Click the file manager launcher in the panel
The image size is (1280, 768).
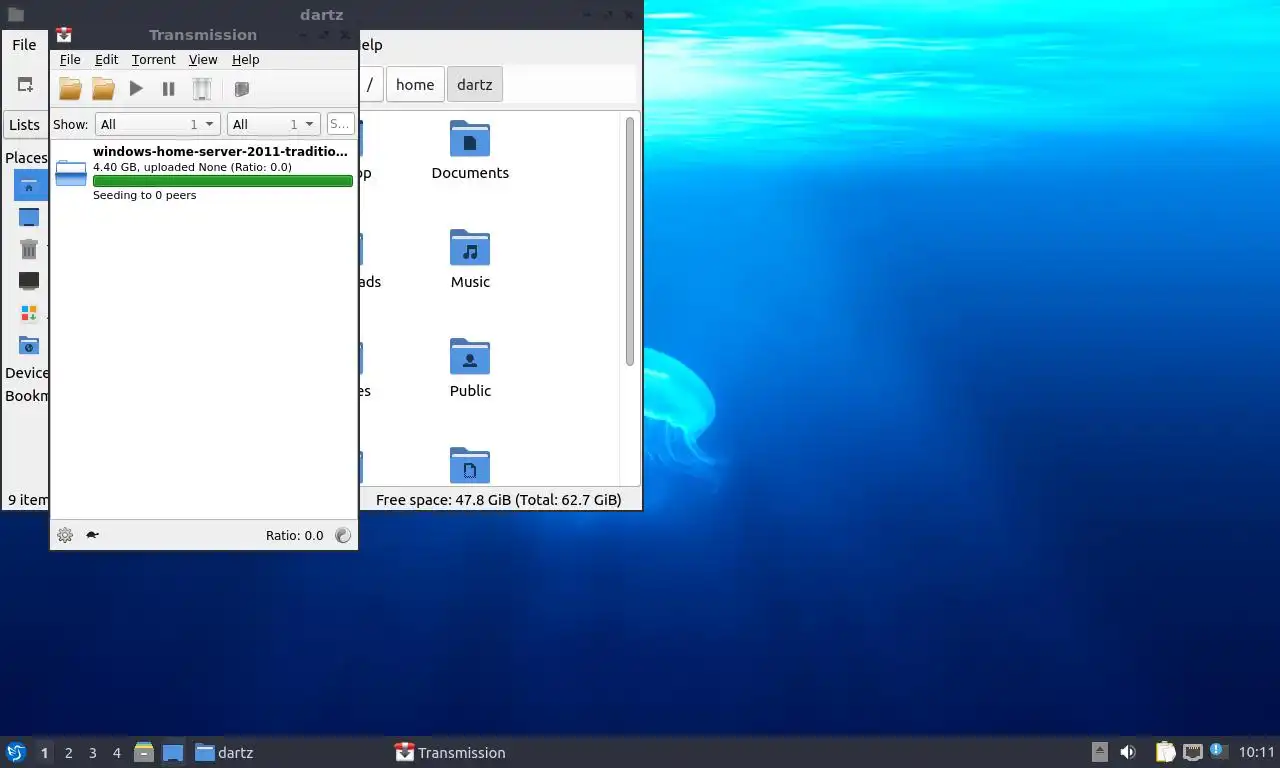click(x=144, y=752)
